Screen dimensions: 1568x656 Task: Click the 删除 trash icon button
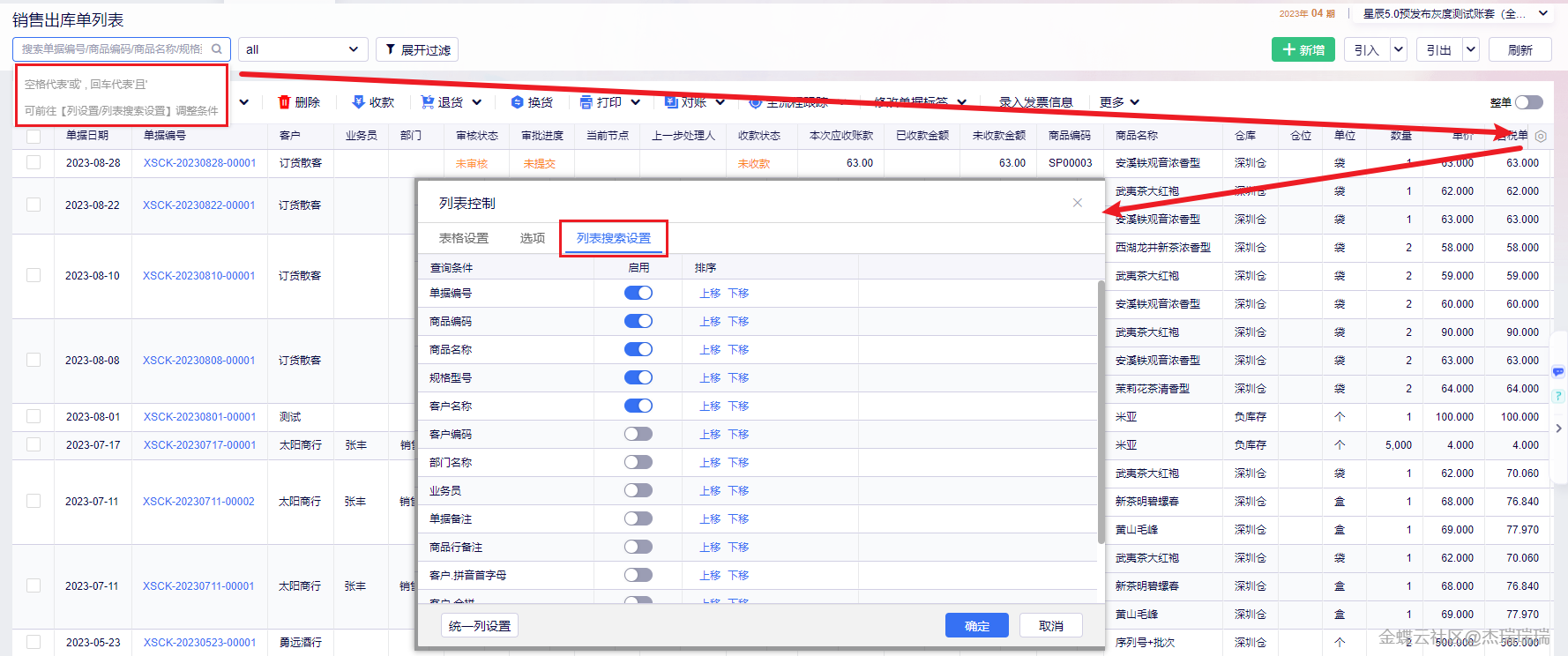299,102
